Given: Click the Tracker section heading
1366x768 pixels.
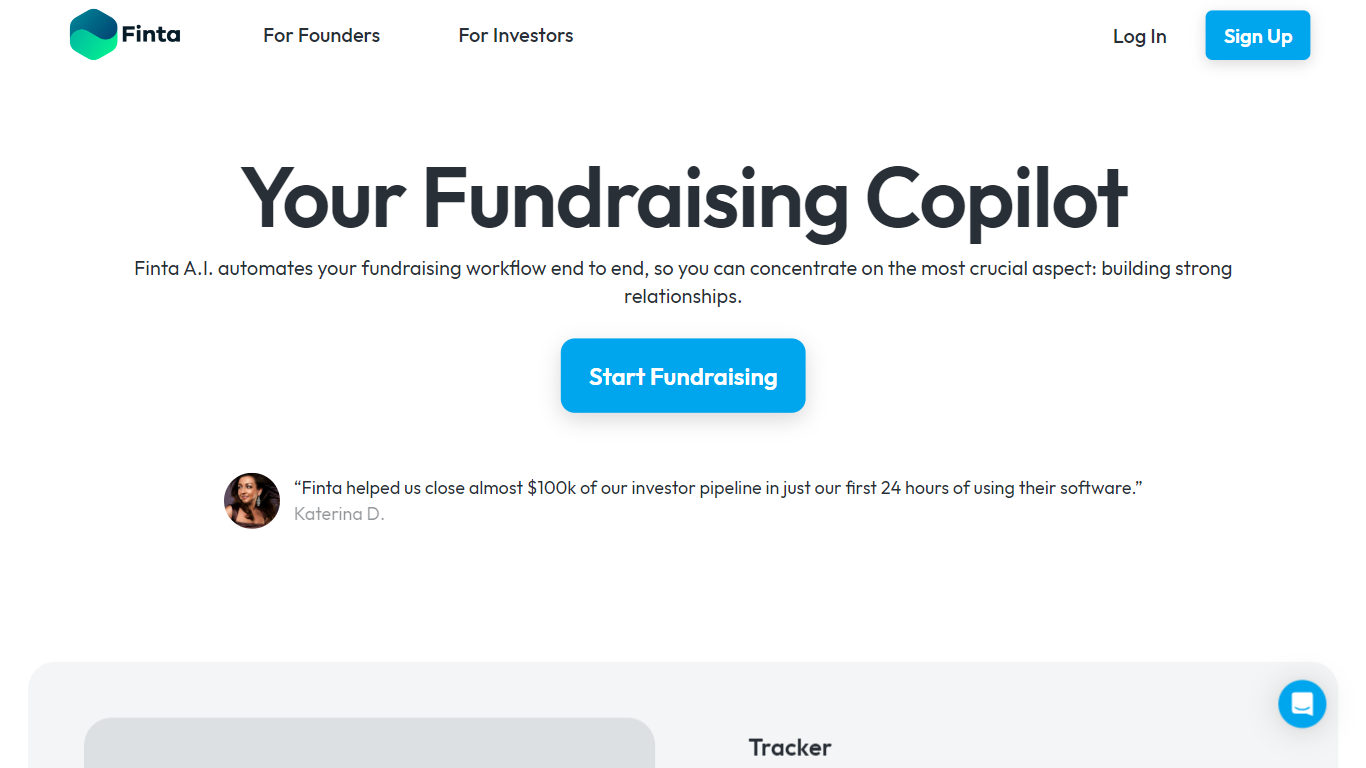Looking at the screenshot, I should (x=790, y=747).
